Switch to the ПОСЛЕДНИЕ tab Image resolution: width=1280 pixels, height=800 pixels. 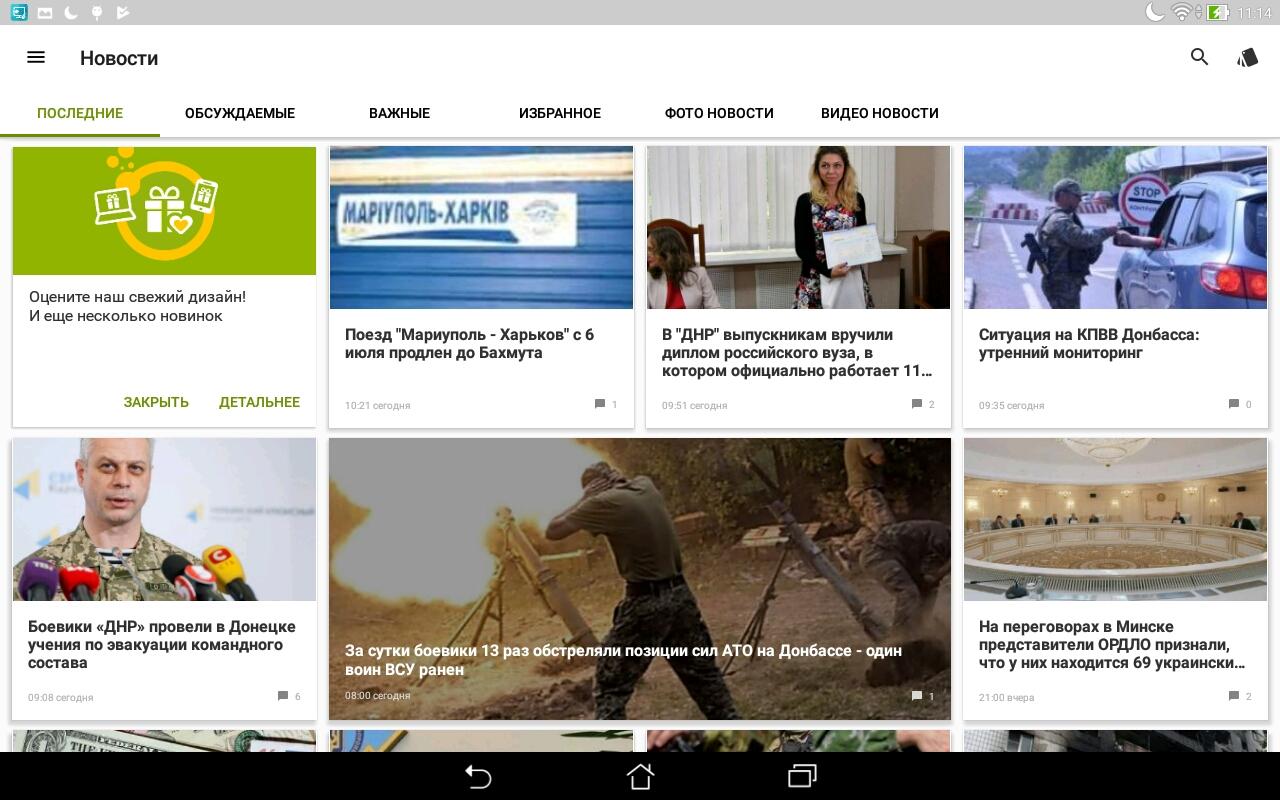pos(80,113)
